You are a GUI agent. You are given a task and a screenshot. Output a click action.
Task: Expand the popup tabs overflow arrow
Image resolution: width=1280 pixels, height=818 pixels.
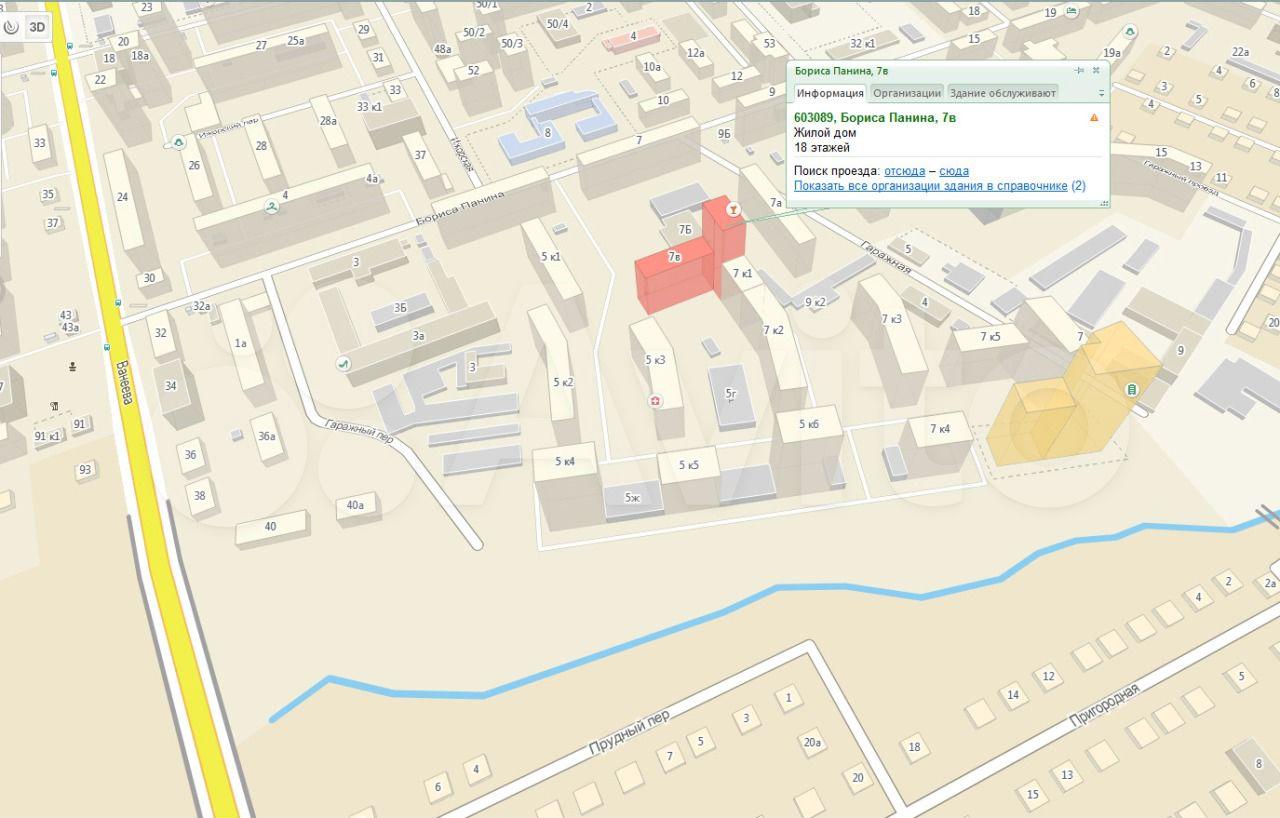1101,93
